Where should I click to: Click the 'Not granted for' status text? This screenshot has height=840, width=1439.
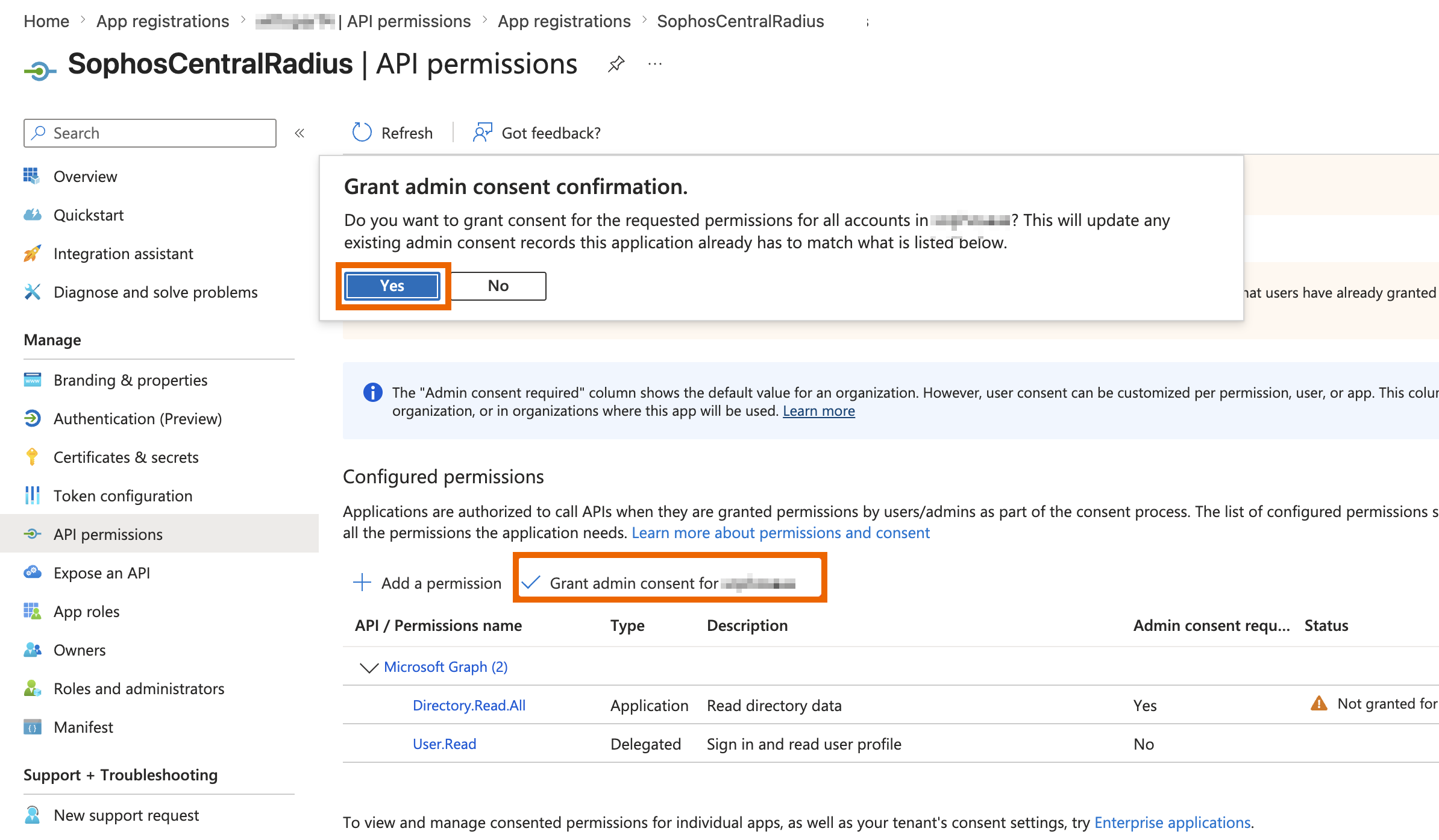1387,703
